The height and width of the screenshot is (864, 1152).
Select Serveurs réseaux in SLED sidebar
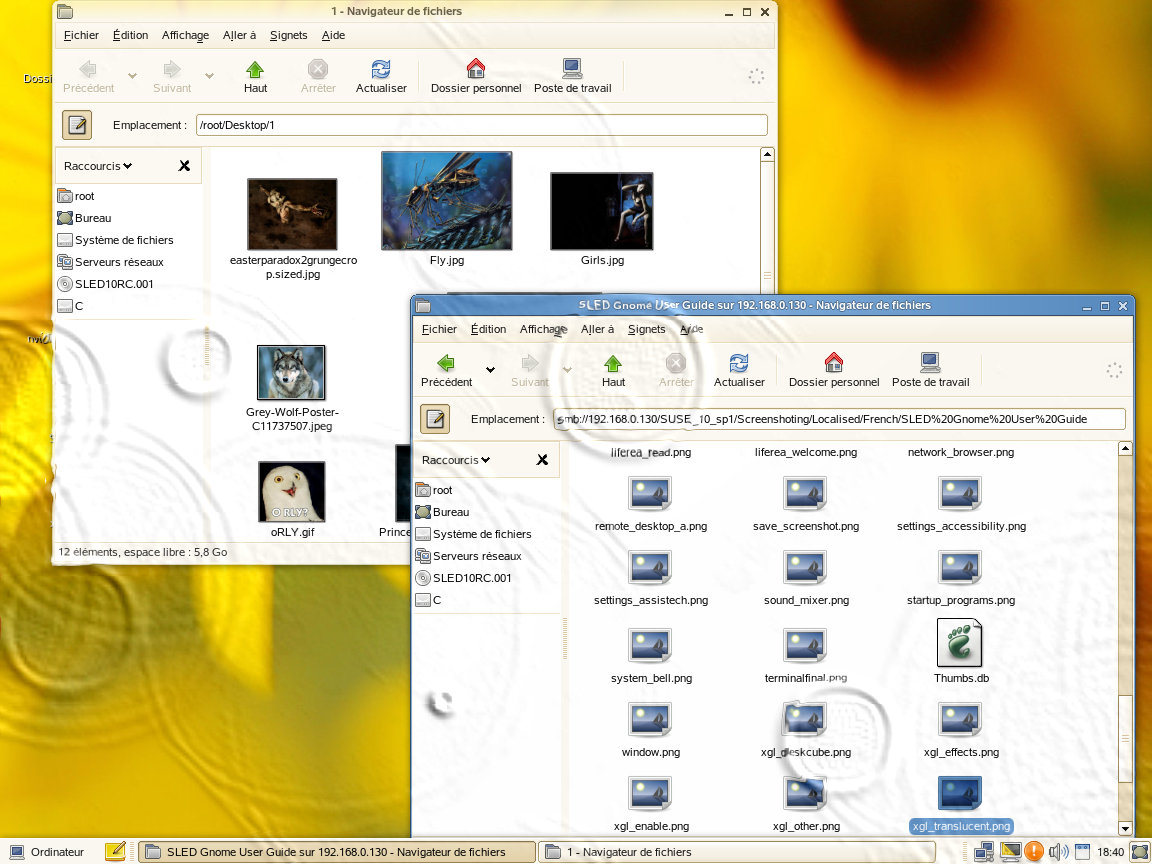[468, 556]
